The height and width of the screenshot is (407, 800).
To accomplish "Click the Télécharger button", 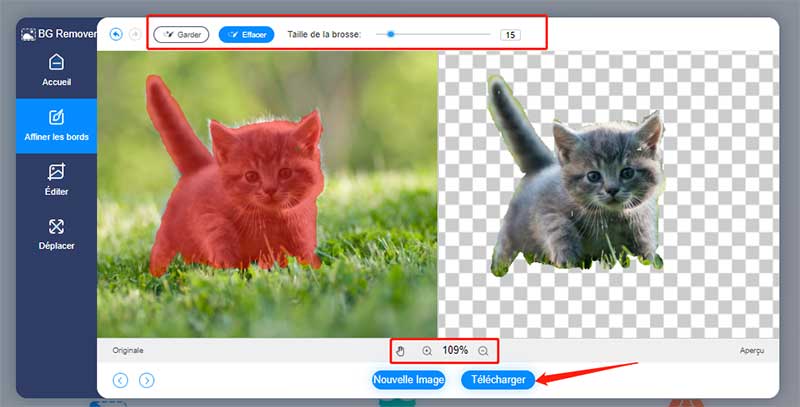I will [x=498, y=380].
